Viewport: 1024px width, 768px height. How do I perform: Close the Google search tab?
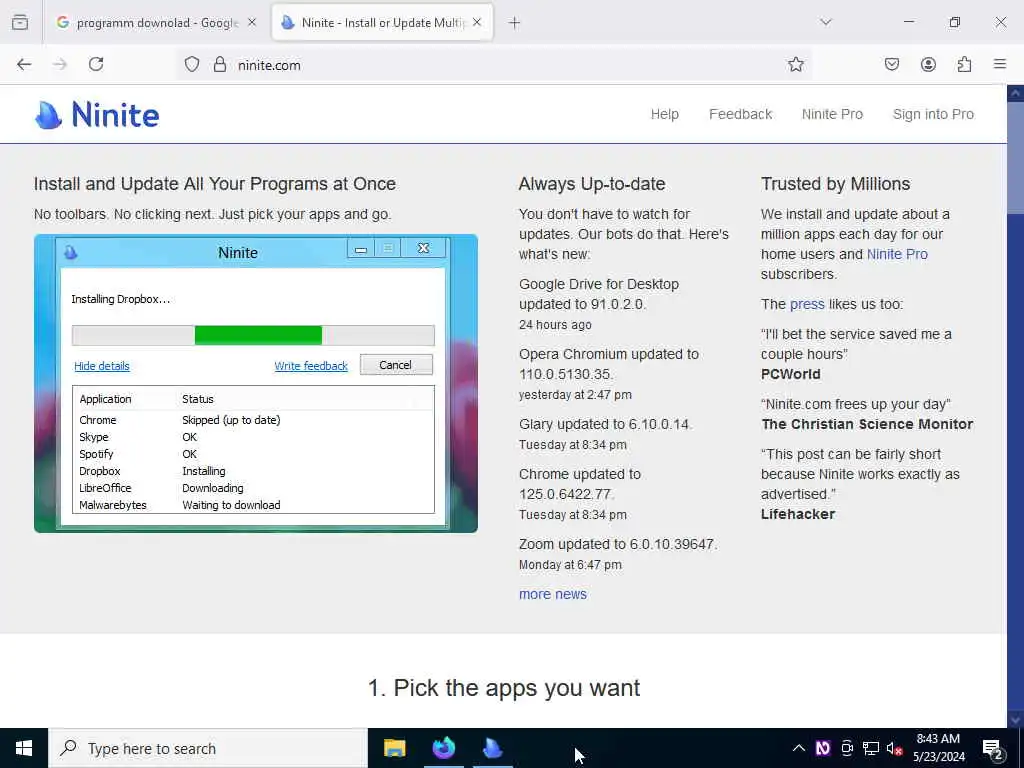click(252, 22)
